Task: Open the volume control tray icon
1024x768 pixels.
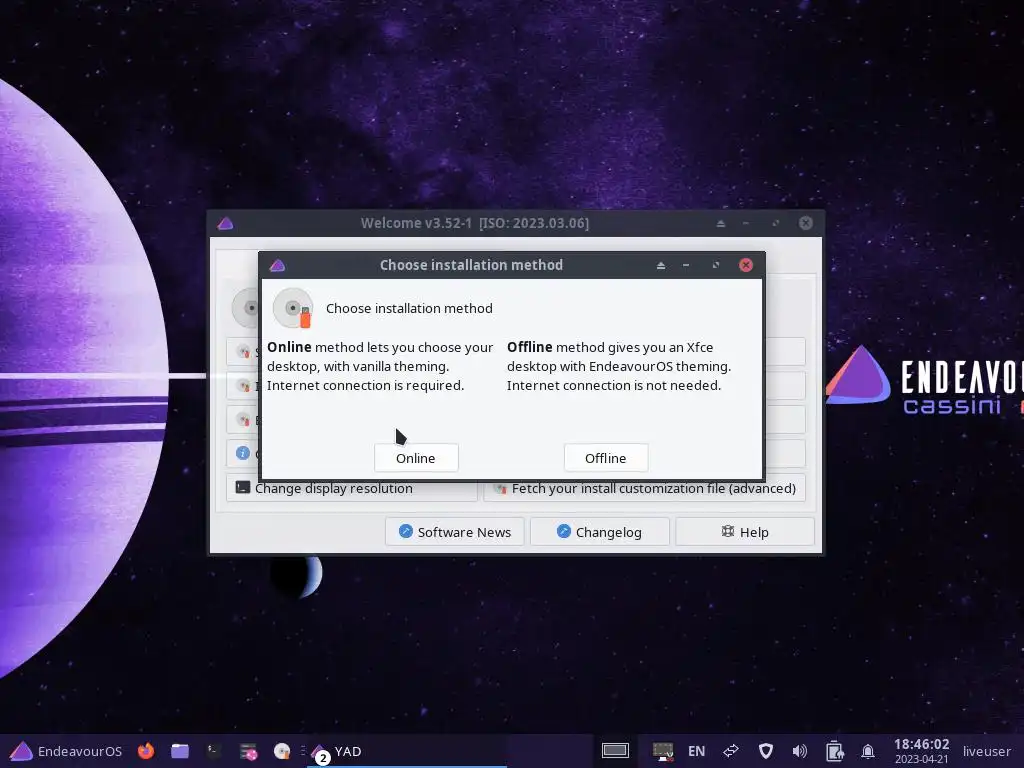Action: [799, 751]
